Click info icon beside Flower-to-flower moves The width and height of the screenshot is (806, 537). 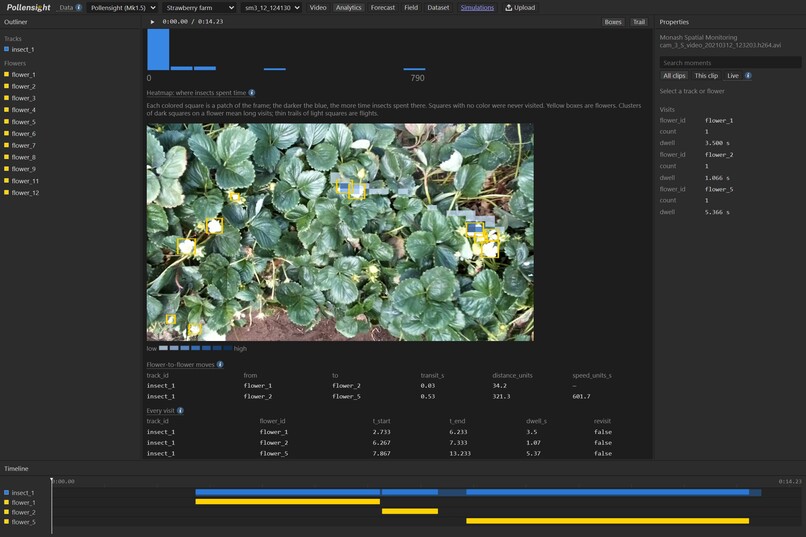(x=220, y=364)
